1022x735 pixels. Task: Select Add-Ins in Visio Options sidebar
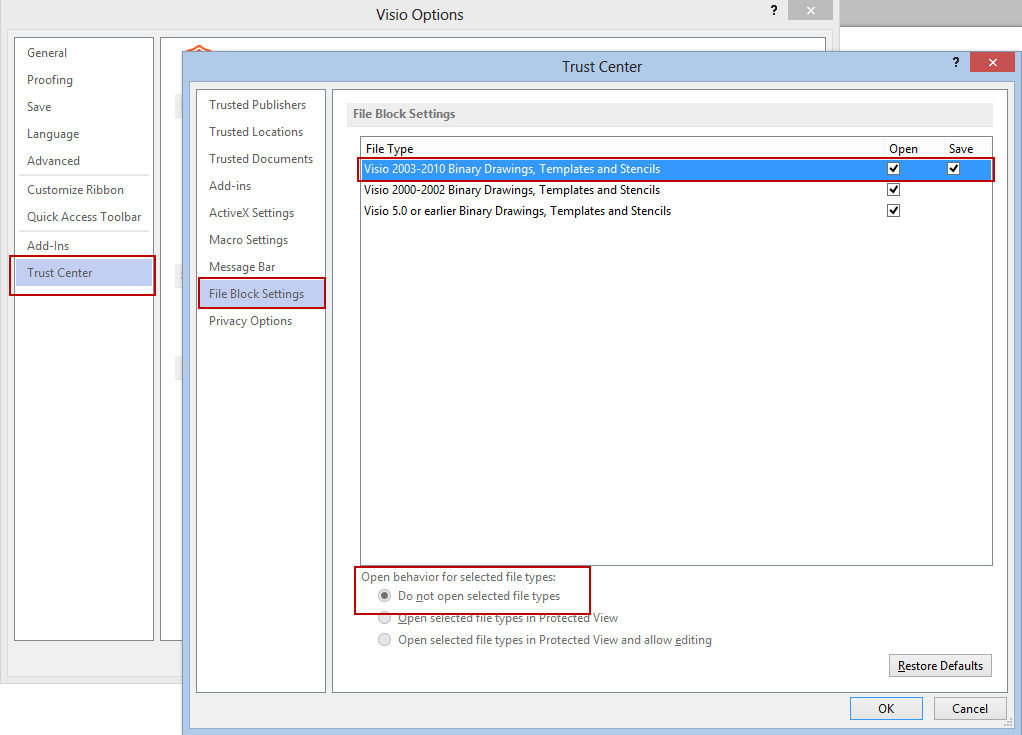(48, 246)
